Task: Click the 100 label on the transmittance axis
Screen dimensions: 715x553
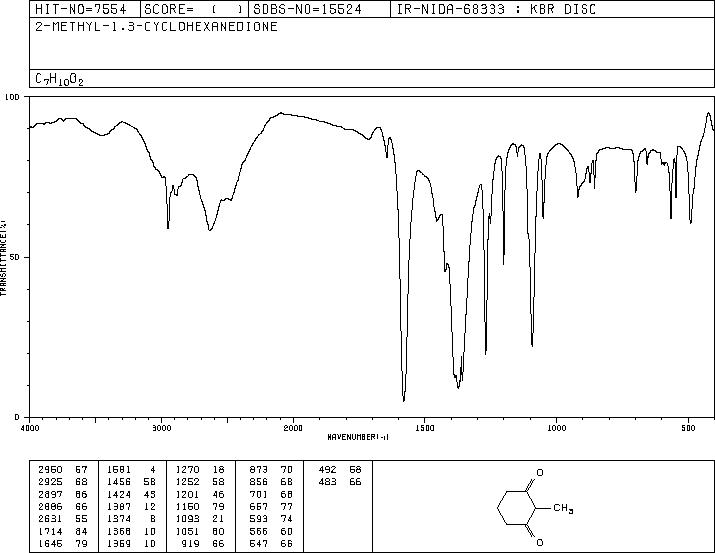Action: tap(12, 97)
